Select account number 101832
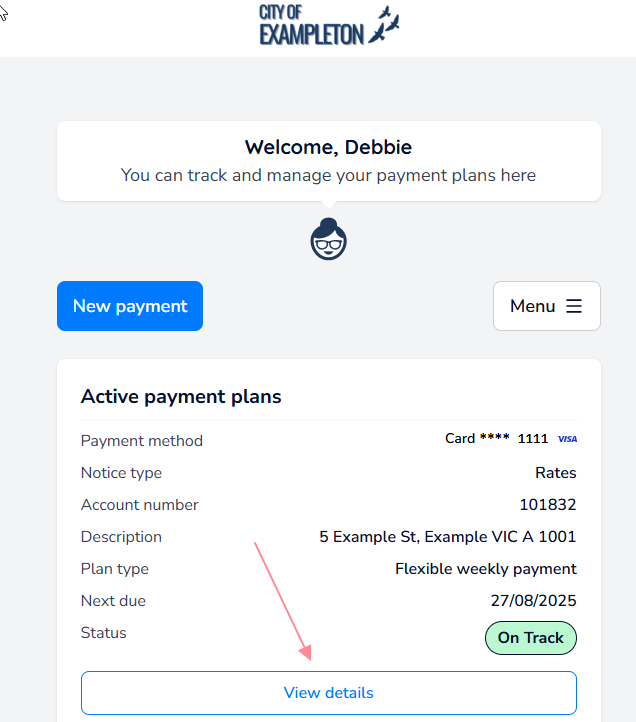 coord(547,505)
